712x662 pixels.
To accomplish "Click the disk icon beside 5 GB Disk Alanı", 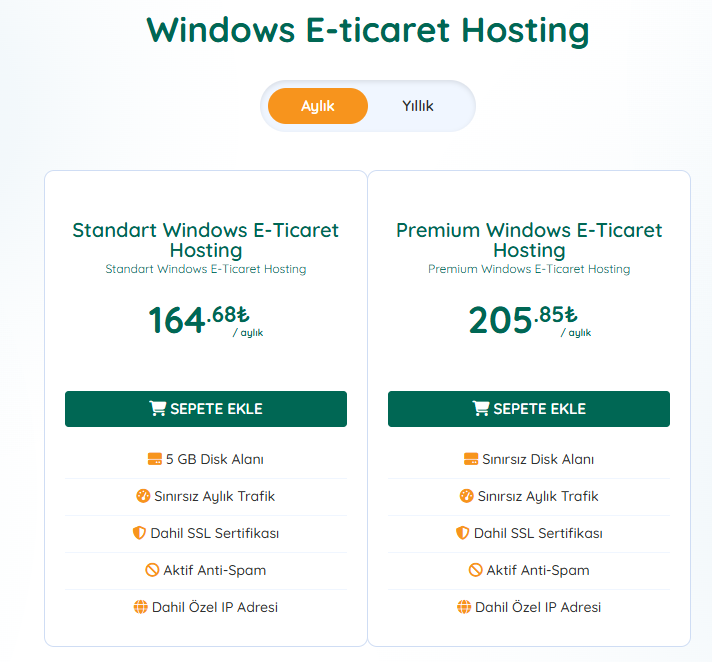I will point(155,459).
